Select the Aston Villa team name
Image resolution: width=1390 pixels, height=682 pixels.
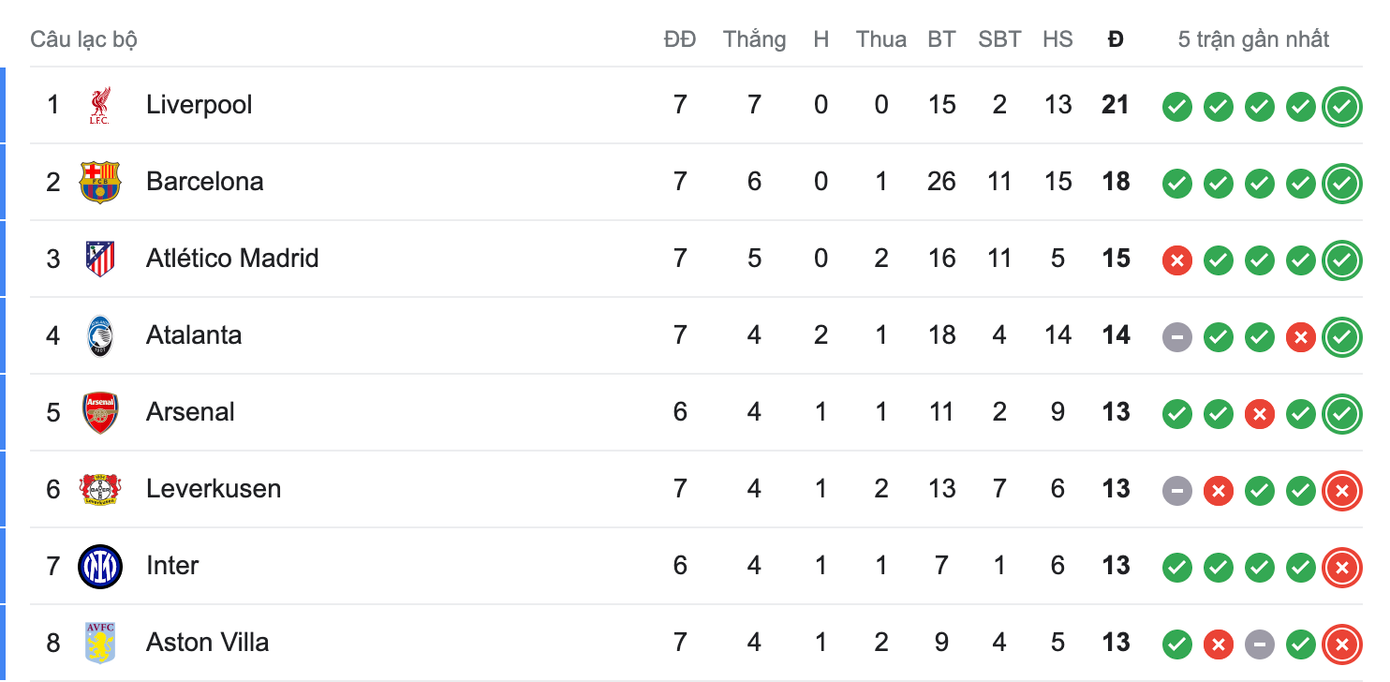pyautogui.click(x=207, y=642)
